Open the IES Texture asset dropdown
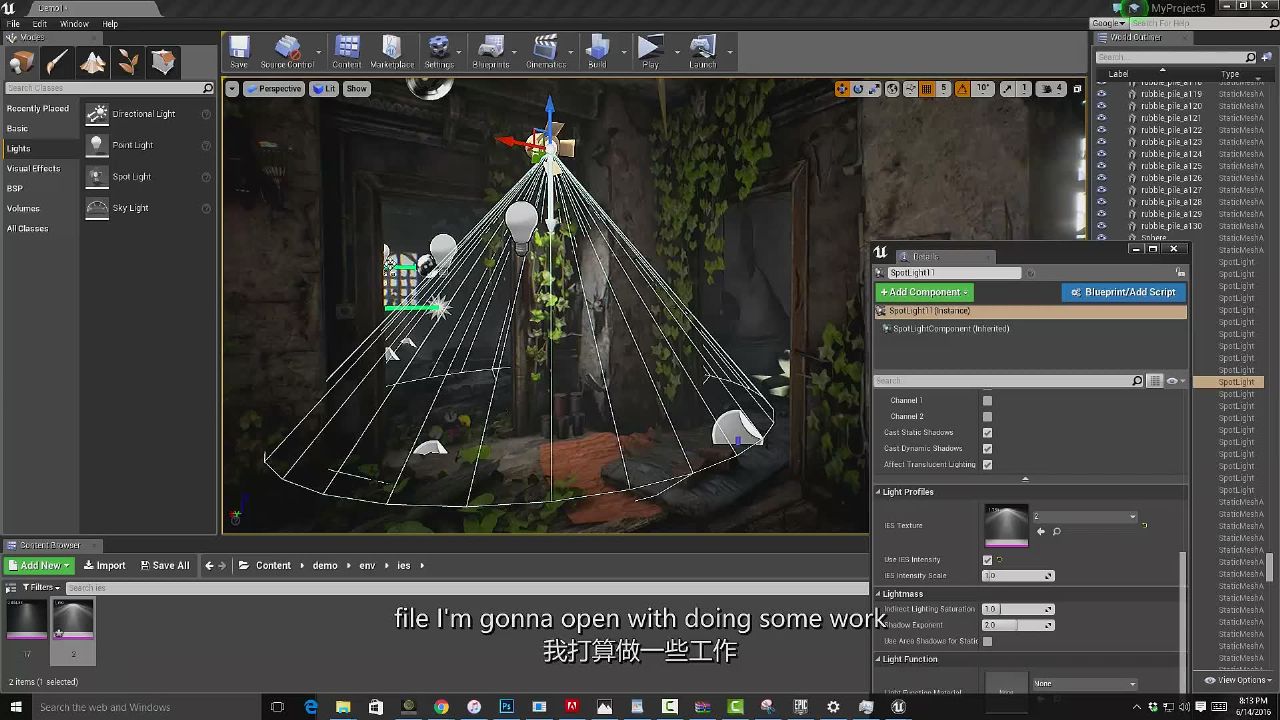This screenshot has width=1280, height=720. pos(1086,517)
